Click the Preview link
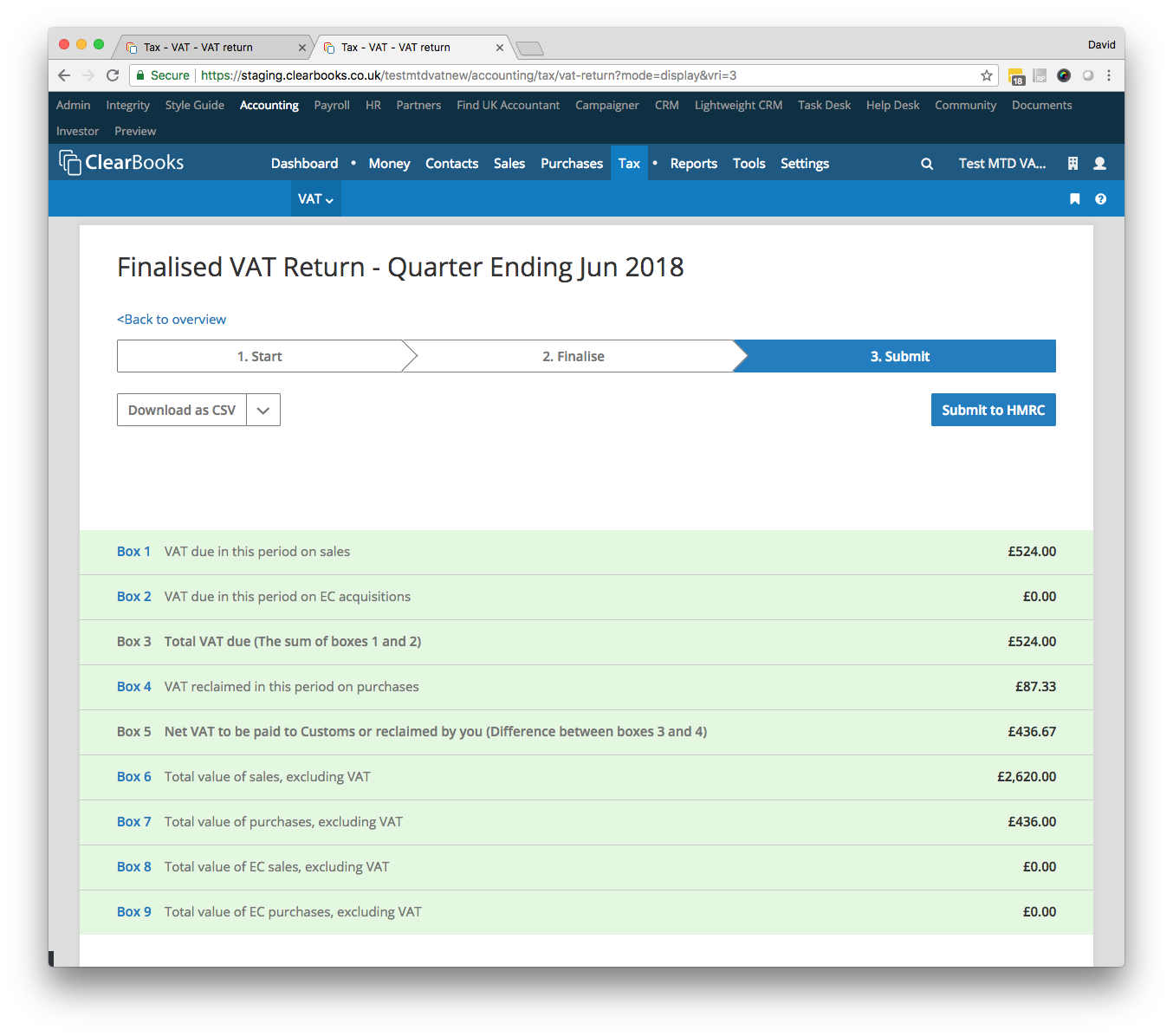The height and width of the screenshot is (1036, 1173). [136, 131]
